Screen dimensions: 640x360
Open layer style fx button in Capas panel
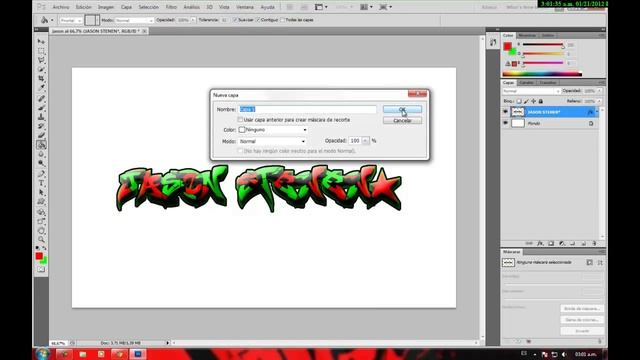tap(540, 243)
